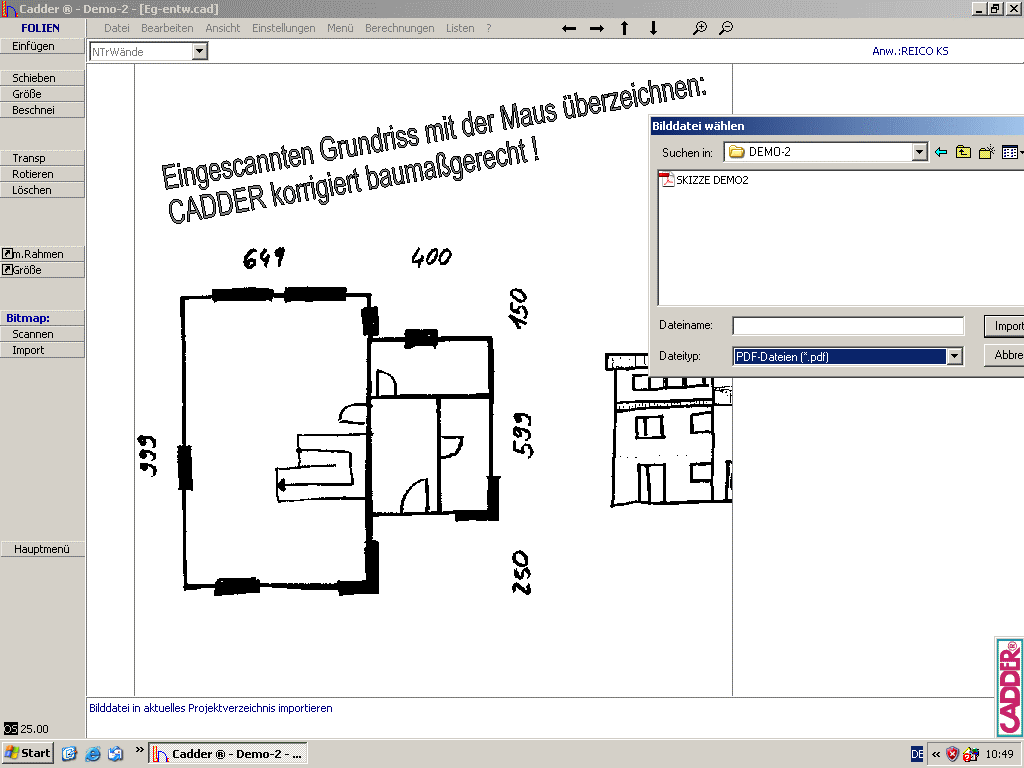1024x768 pixels.
Task: Open the Ansicht menu
Action: click(223, 28)
